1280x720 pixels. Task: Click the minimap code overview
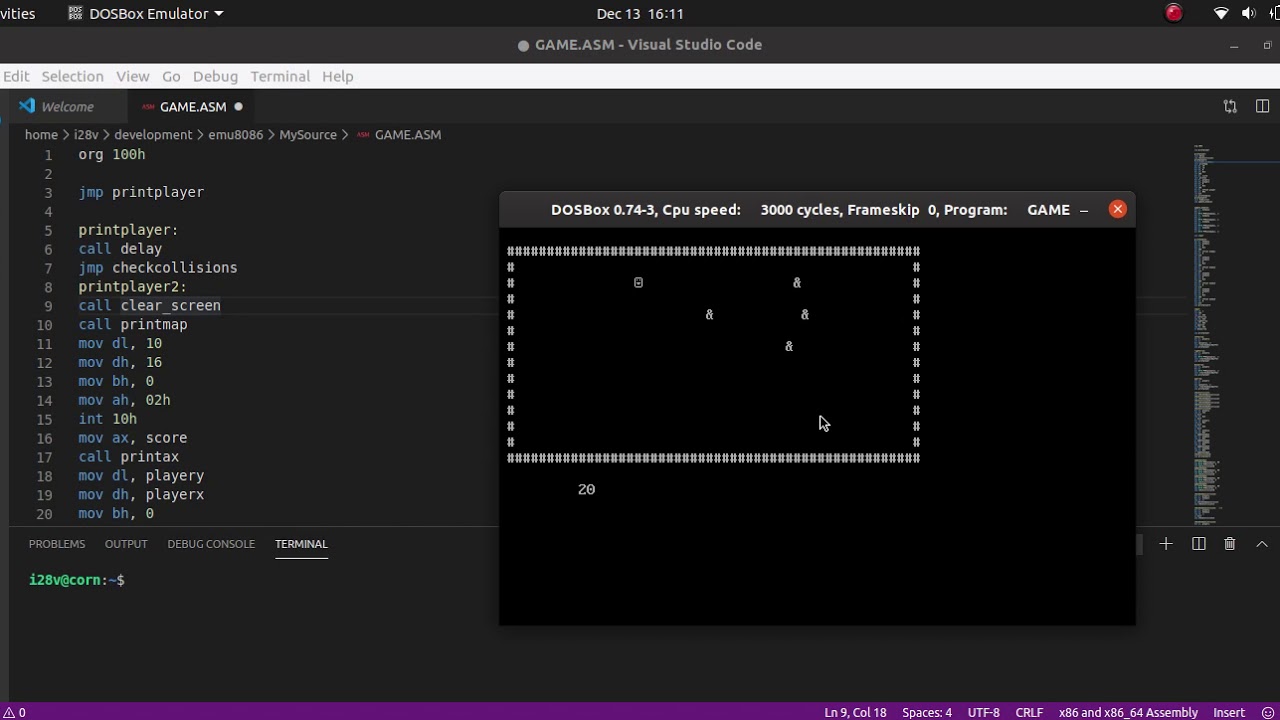[1208, 335]
